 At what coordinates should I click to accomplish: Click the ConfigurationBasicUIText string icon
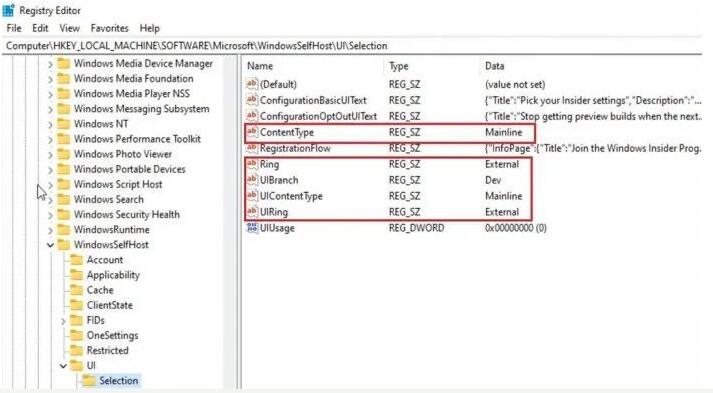(x=251, y=100)
